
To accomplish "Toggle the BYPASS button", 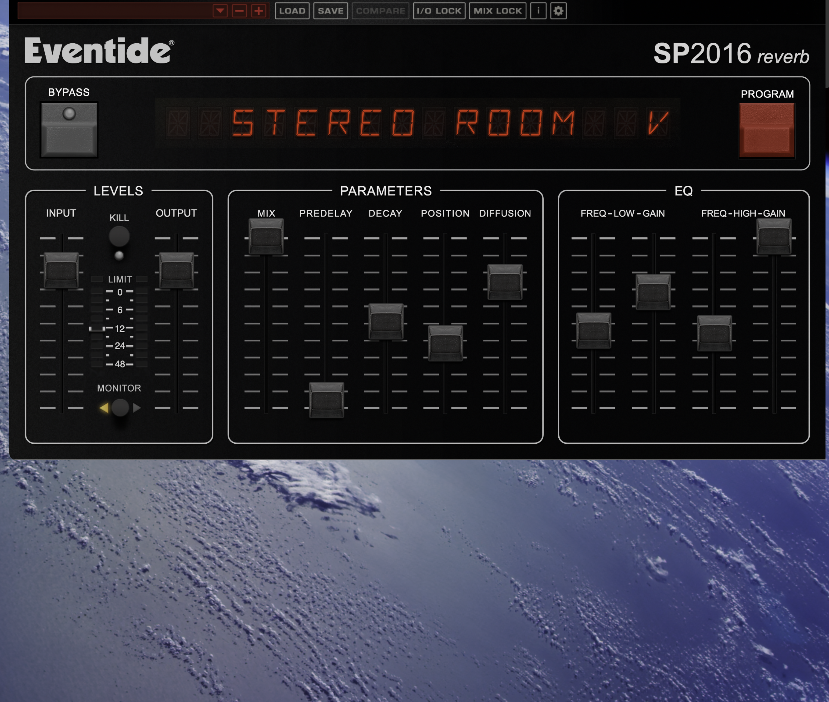I will pos(68,129).
